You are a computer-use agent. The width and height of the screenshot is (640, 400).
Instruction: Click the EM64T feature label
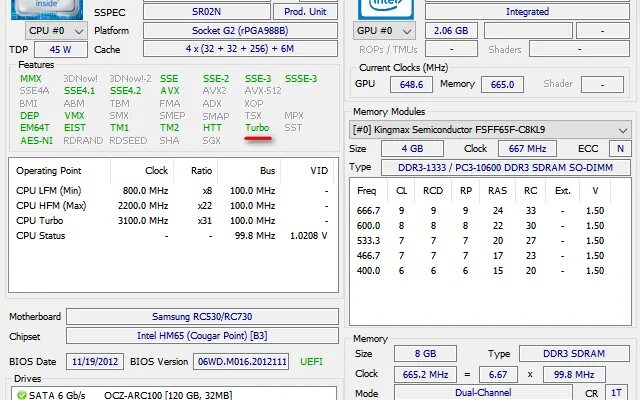tap(35, 128)
